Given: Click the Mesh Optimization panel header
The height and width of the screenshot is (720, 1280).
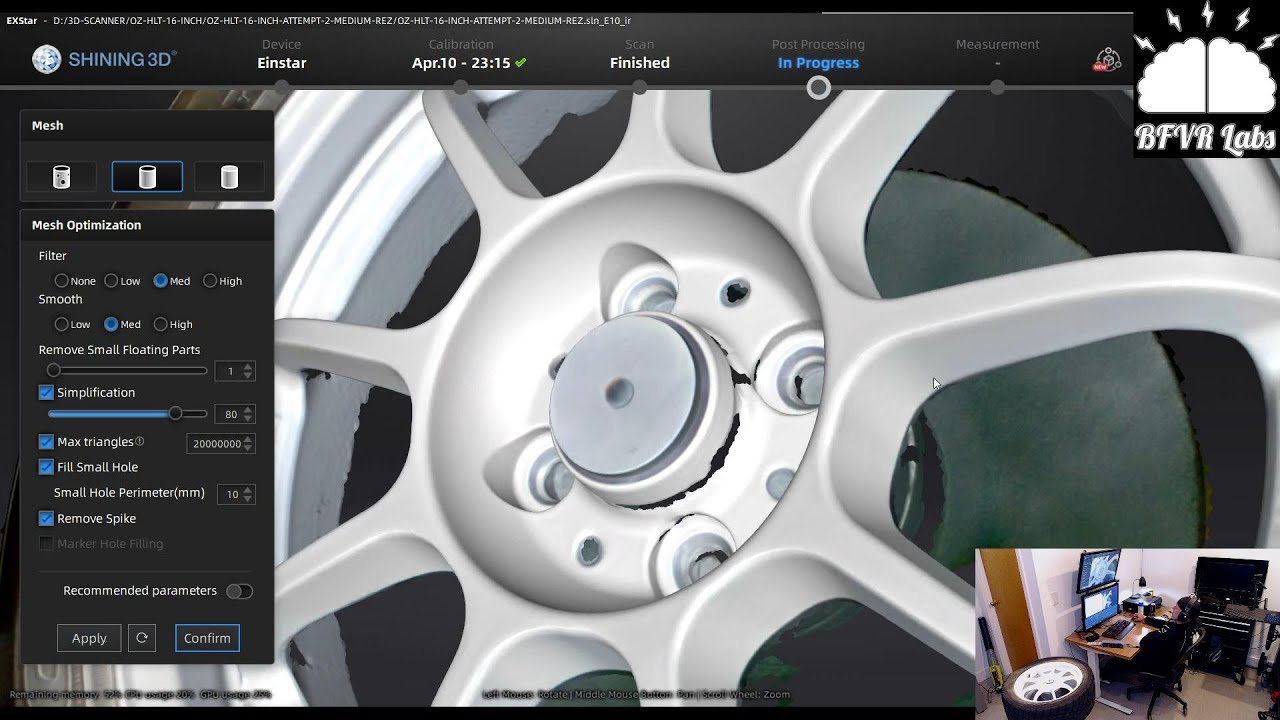Looking at the screenshot, I should point(147,225).
